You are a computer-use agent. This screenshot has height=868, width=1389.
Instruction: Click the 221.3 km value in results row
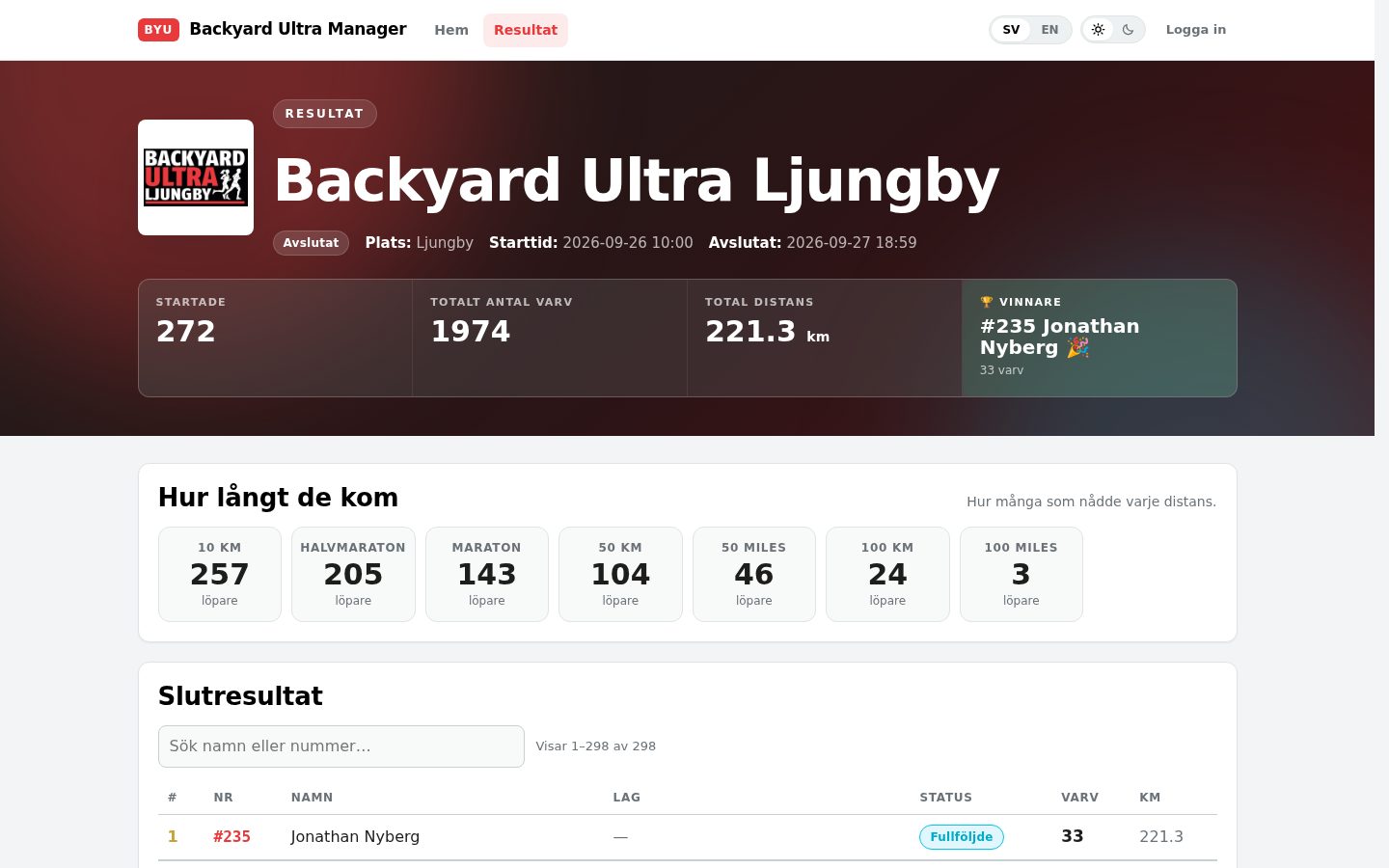1161,837
